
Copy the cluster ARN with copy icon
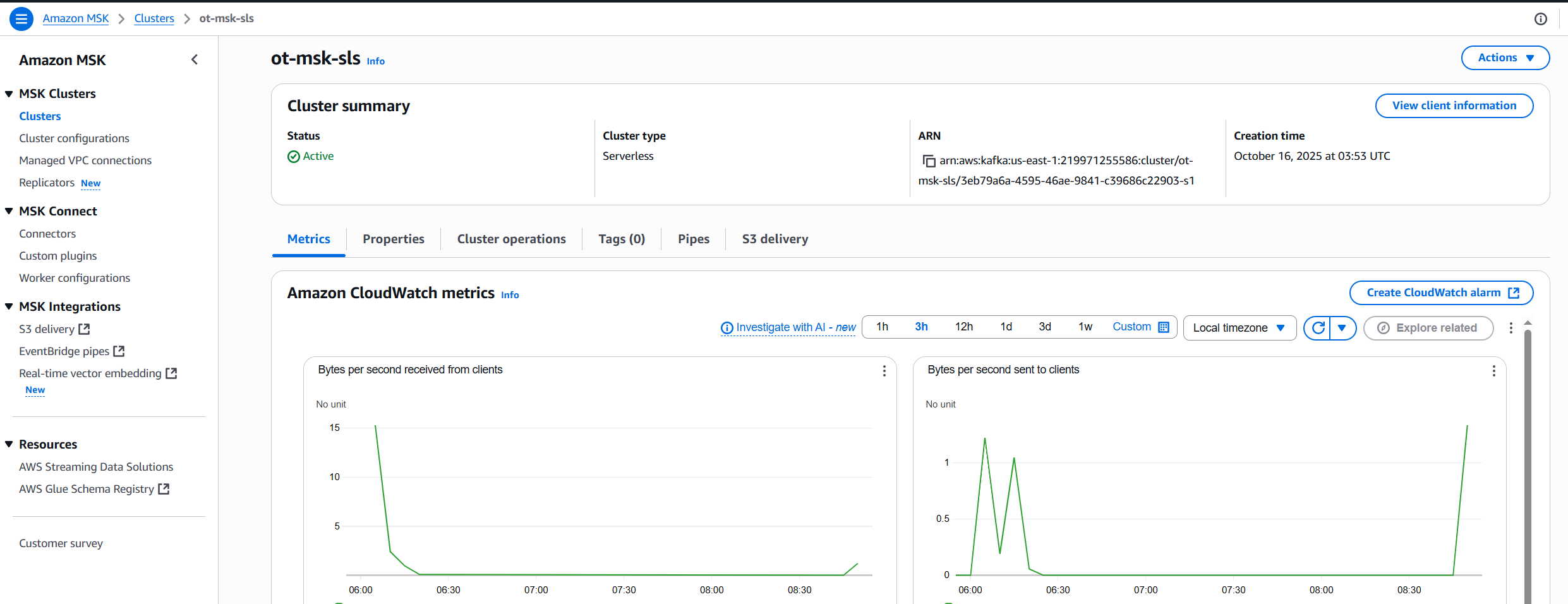click(x=929, y=161)
